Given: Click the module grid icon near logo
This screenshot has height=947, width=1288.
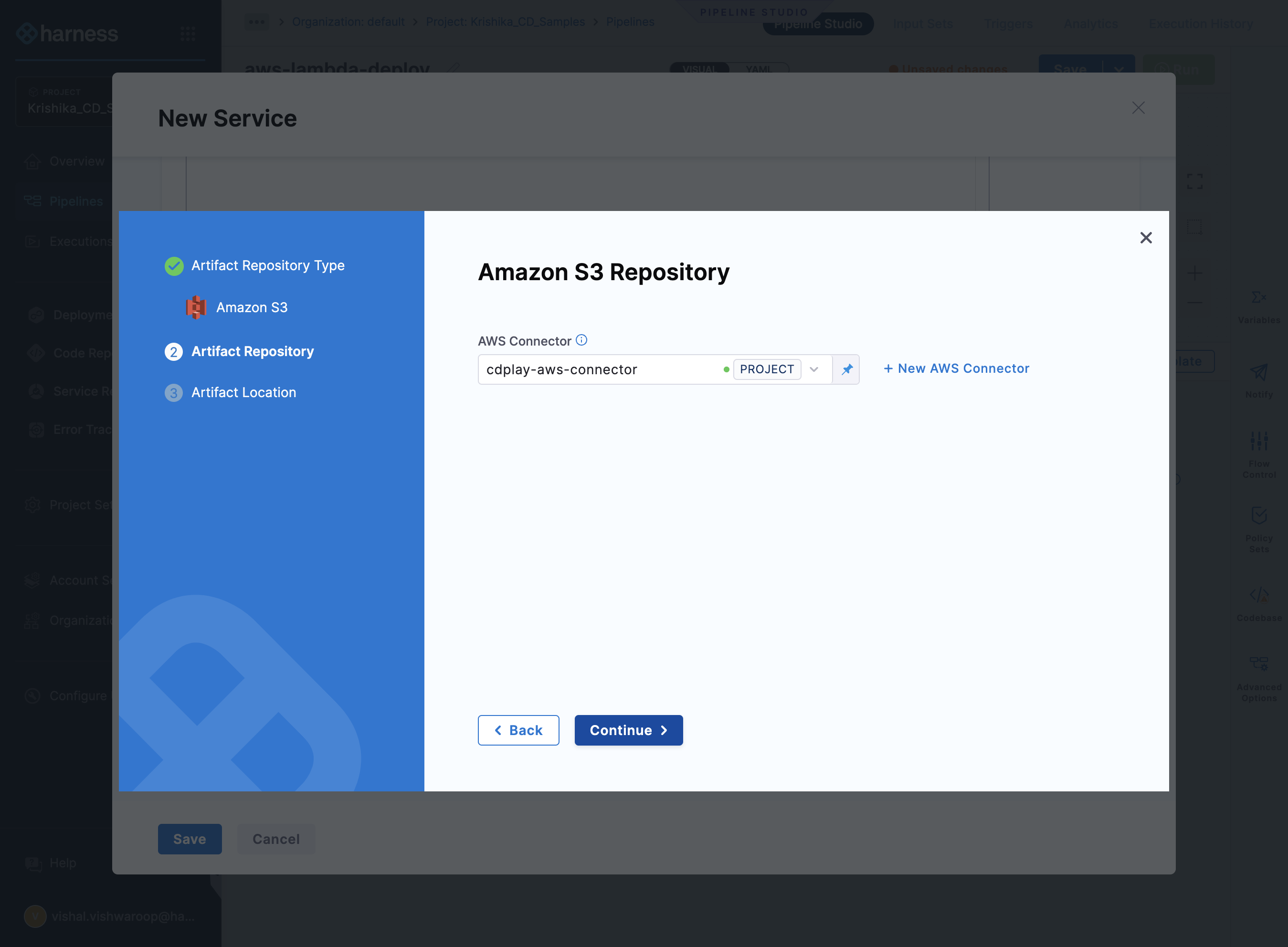Looking at the screenshot, I should click(188, 33).
